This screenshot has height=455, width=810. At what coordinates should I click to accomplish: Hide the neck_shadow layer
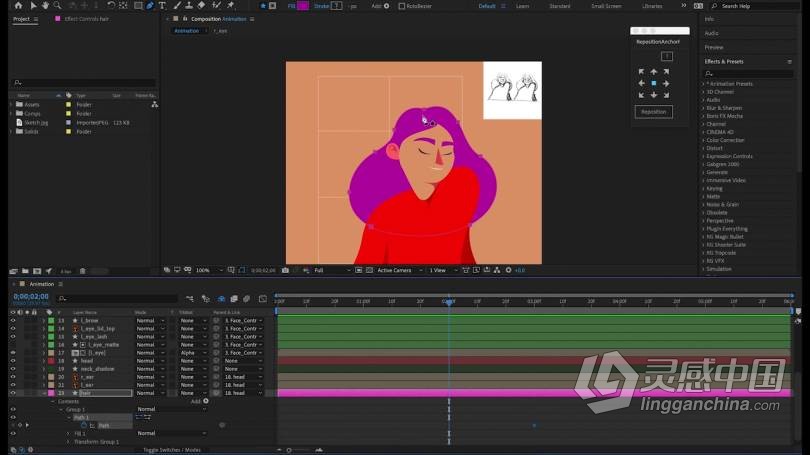coord(13,369)
